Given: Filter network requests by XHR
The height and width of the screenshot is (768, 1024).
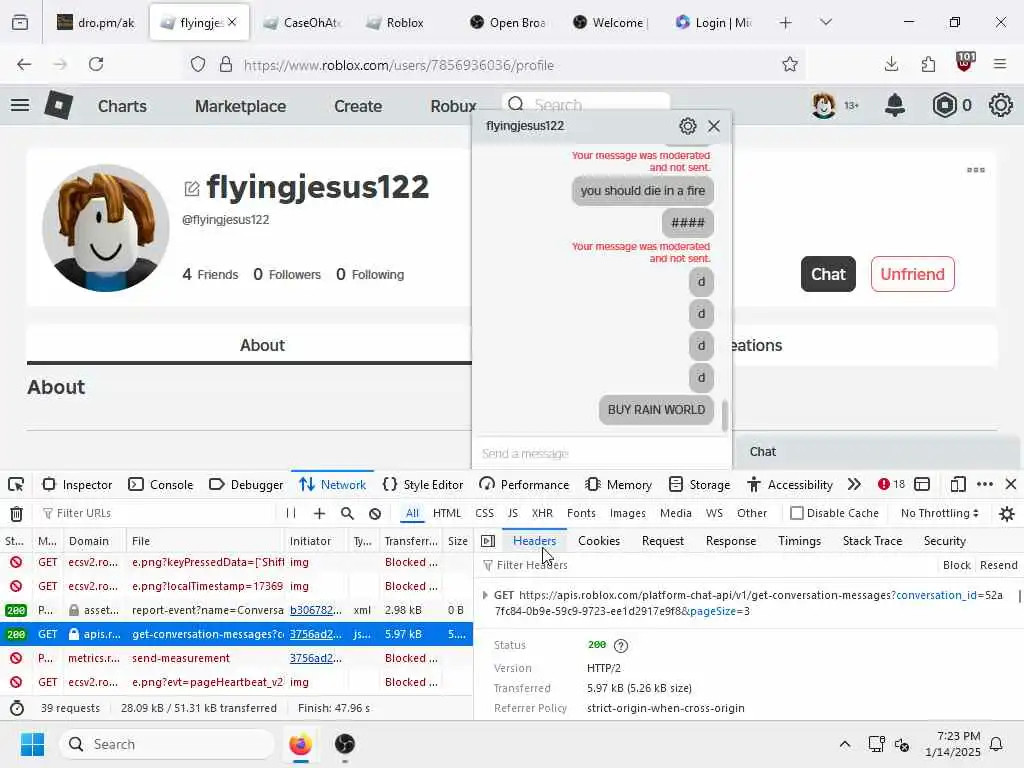Looking at the screenshot, I should point(542,513).
